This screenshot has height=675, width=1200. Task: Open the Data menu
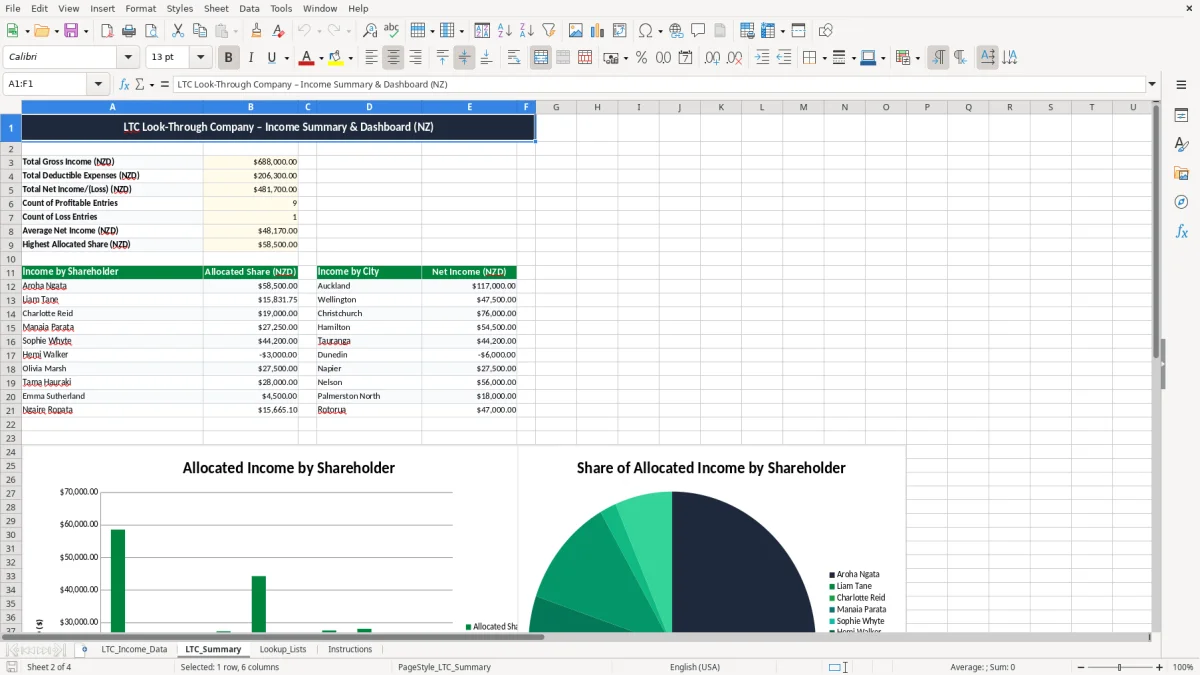point(249,8)
